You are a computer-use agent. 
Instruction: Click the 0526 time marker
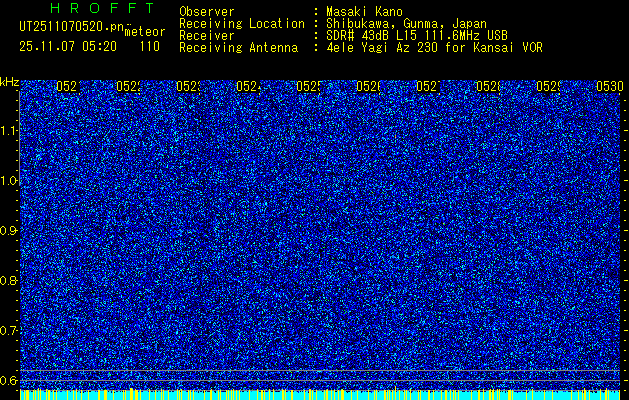[368, 86]
